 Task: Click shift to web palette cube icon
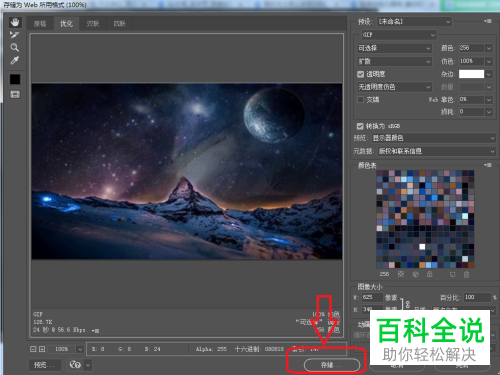[416, 274]
